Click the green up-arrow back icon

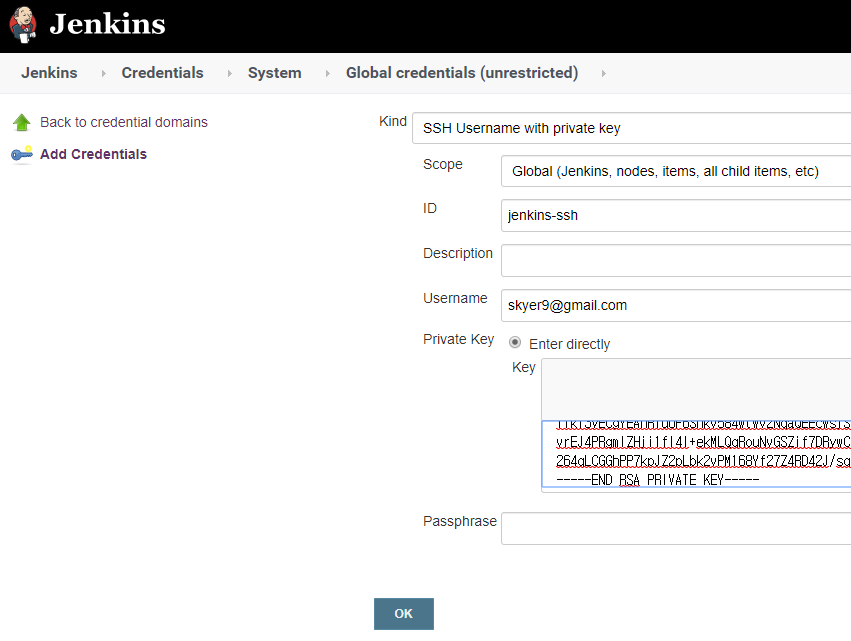(22, 122)
